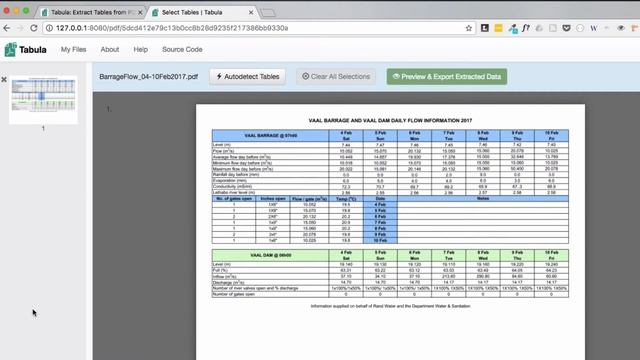Click the BarrageFlow_04-10Feb2017.pdf file name
Image resolution: width=640 pixels, height=360 pixels.
tap(149, 77)
